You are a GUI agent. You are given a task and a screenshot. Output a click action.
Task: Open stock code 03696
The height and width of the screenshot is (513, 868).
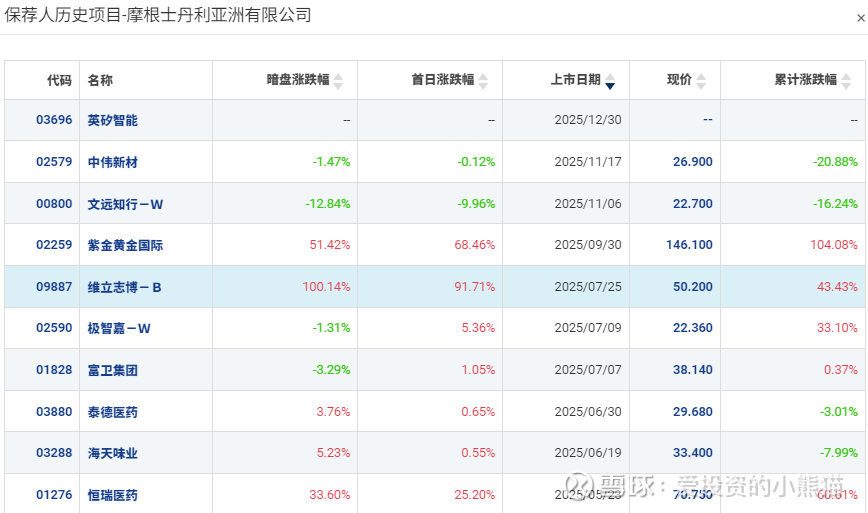[x=54, y=120]
